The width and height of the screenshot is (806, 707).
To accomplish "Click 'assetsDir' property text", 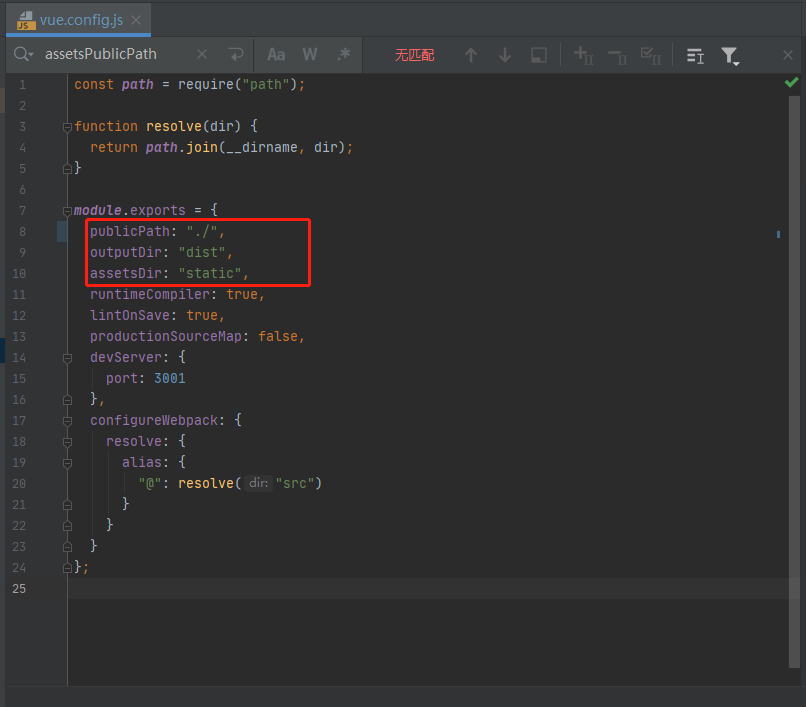I will 125,274.
